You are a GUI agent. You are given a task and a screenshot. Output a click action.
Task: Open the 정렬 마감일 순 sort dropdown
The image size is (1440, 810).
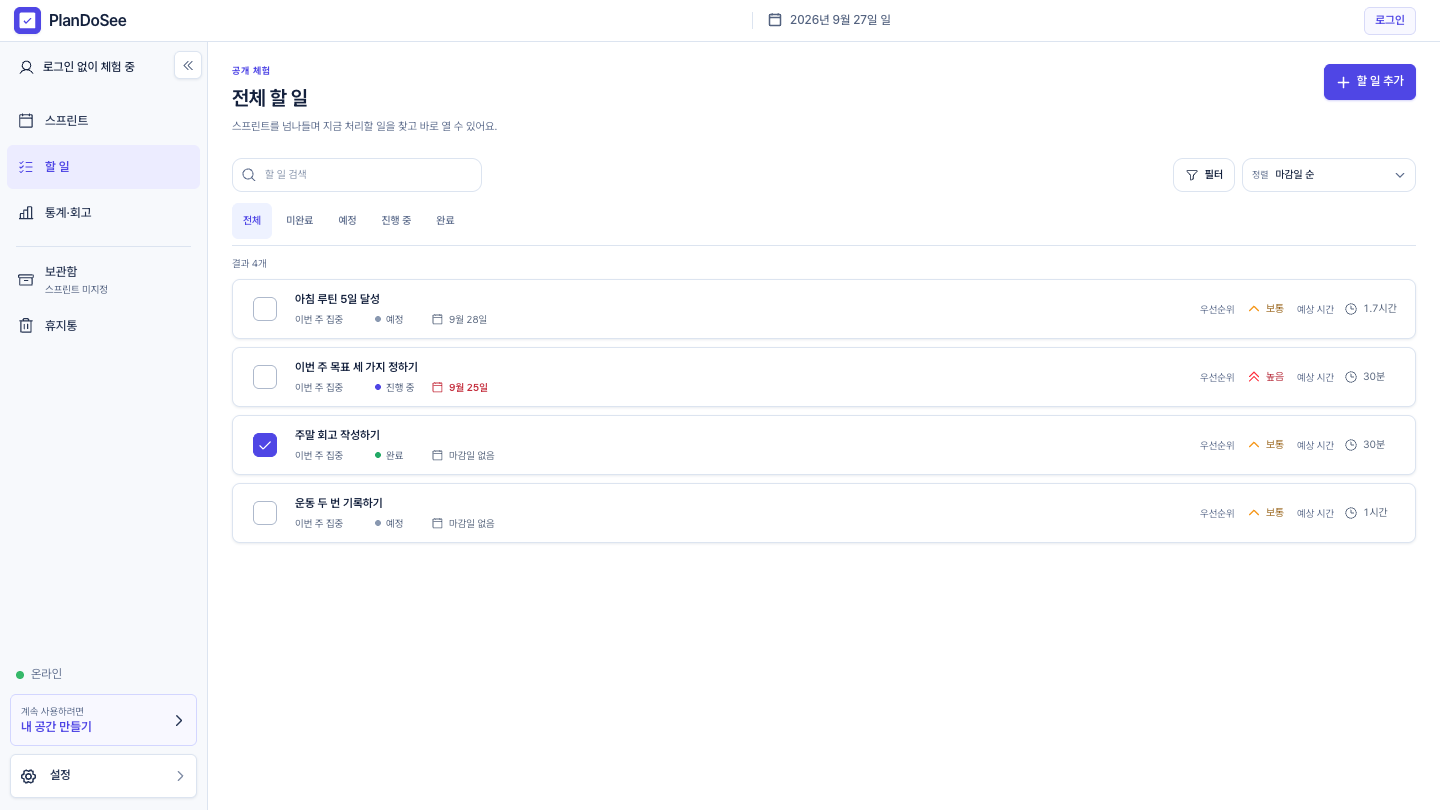[x=1329, y=175]
